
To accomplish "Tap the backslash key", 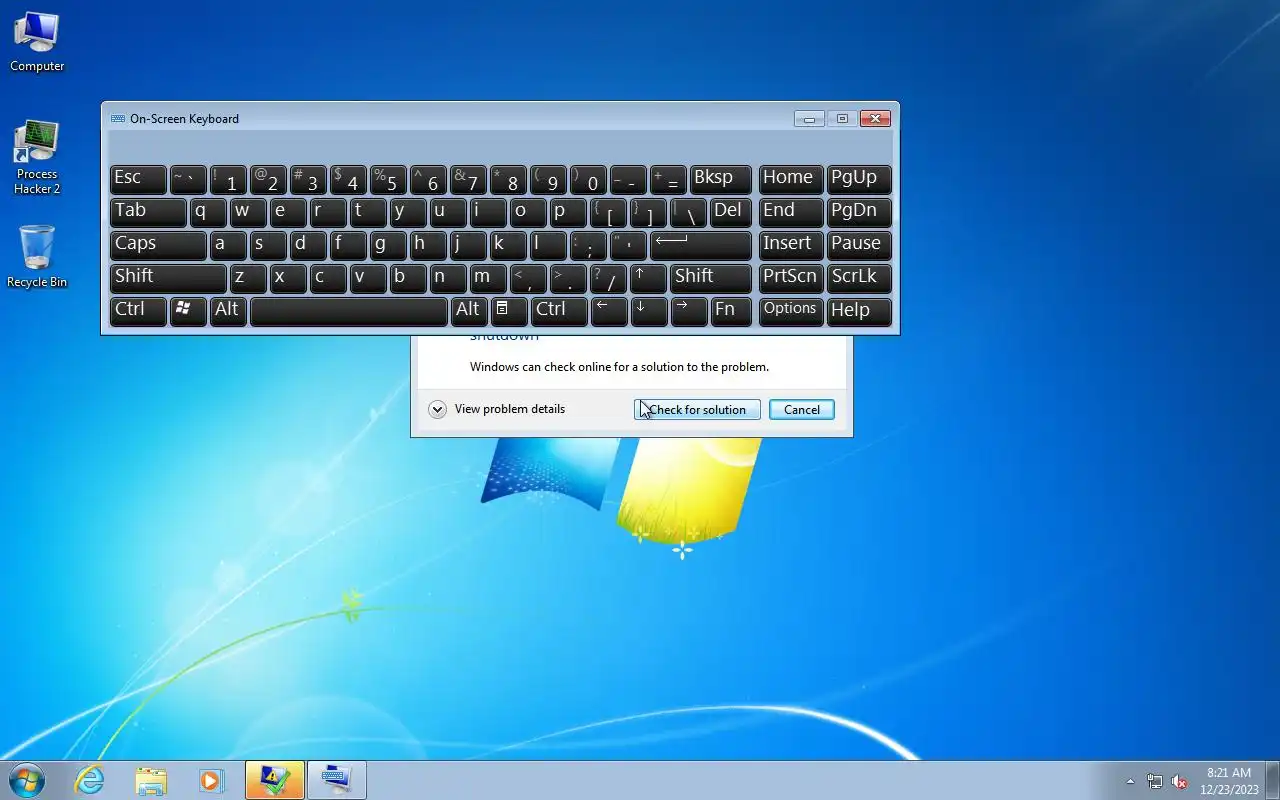I will (688, 212).
